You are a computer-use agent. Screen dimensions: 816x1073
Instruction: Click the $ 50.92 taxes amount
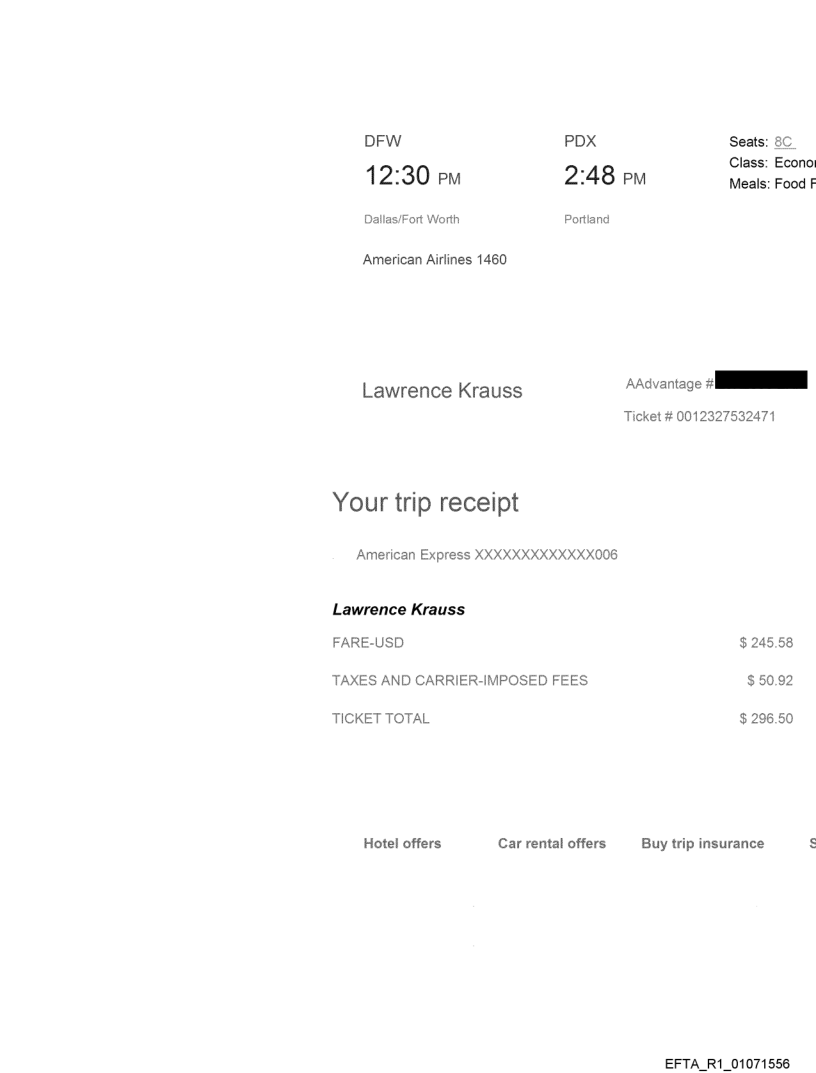click(x=770, y=681)
